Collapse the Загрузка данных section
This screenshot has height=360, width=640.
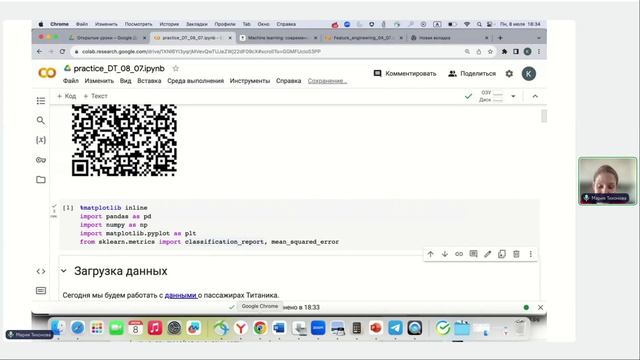tap(64, 271)
